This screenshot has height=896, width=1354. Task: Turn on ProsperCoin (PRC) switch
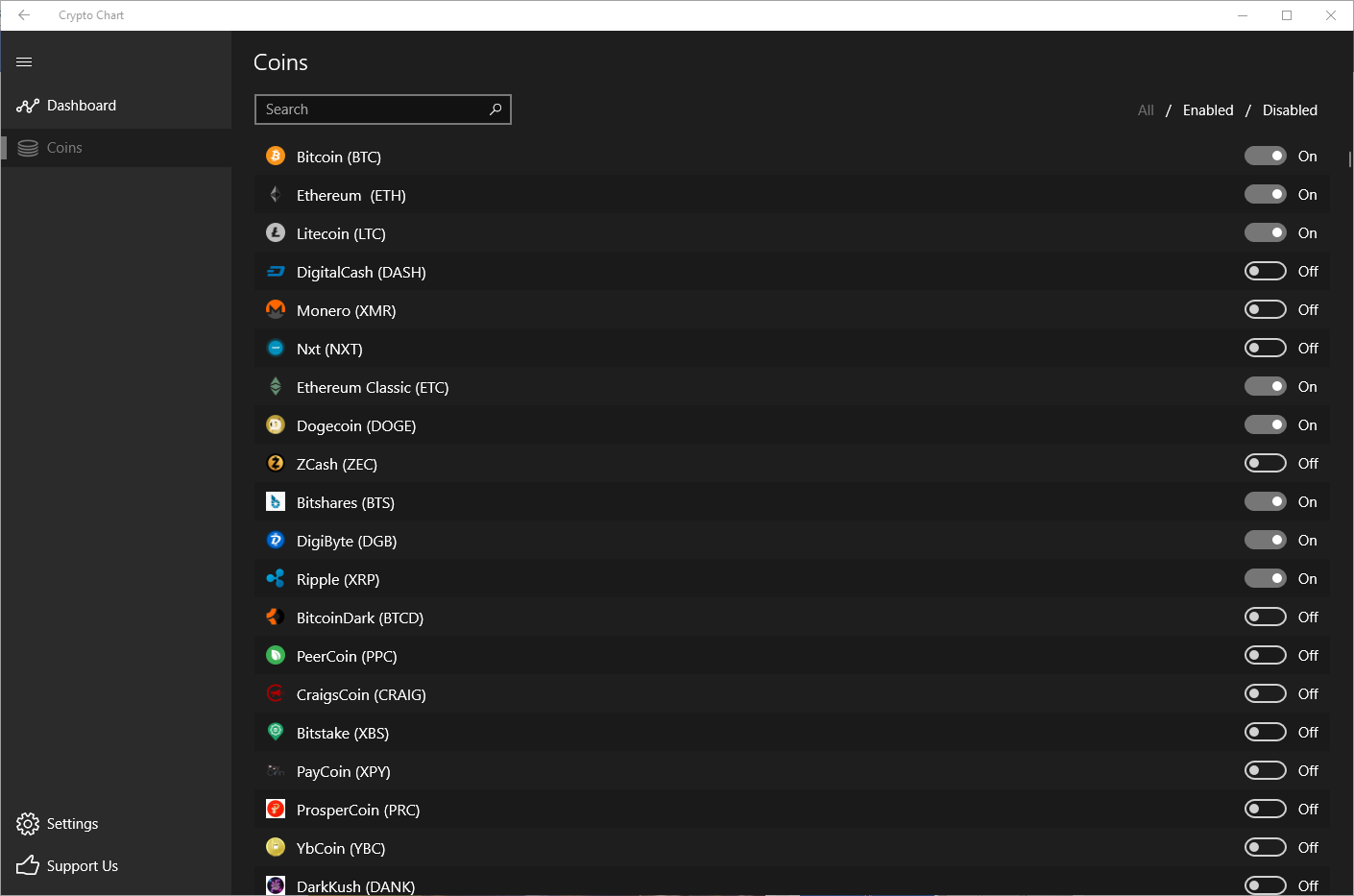click(1266, 809)
